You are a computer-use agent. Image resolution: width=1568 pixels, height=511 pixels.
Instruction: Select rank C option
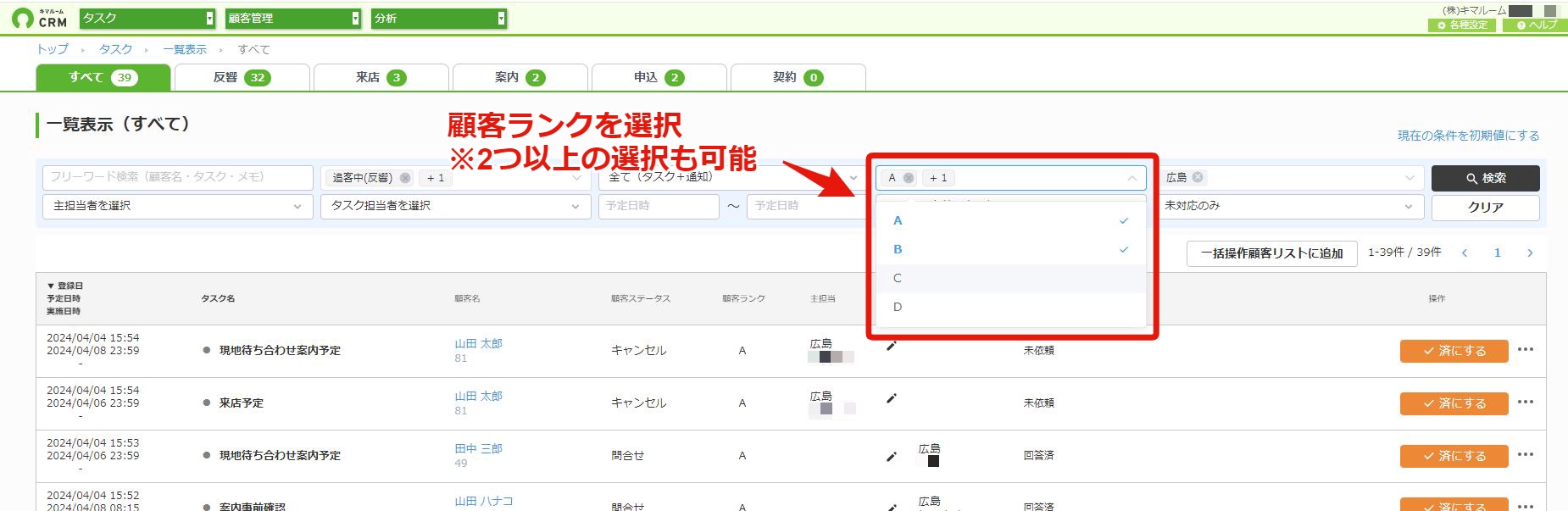point(1010,278)
